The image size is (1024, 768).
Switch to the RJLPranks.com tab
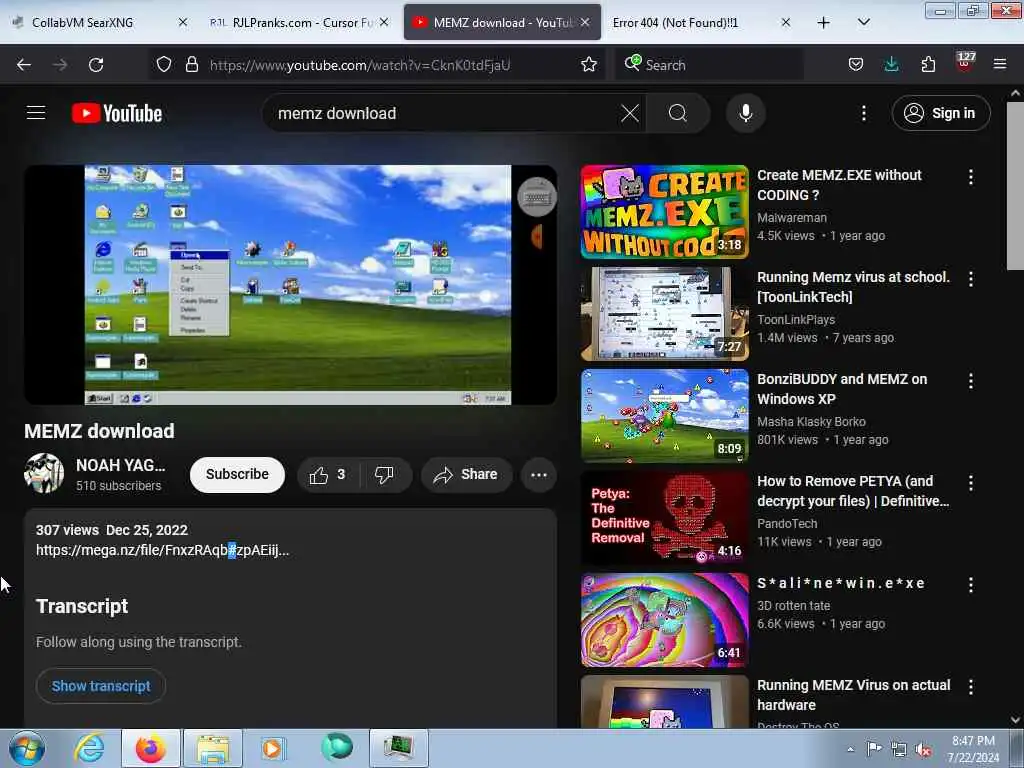[x=297, y=22]
